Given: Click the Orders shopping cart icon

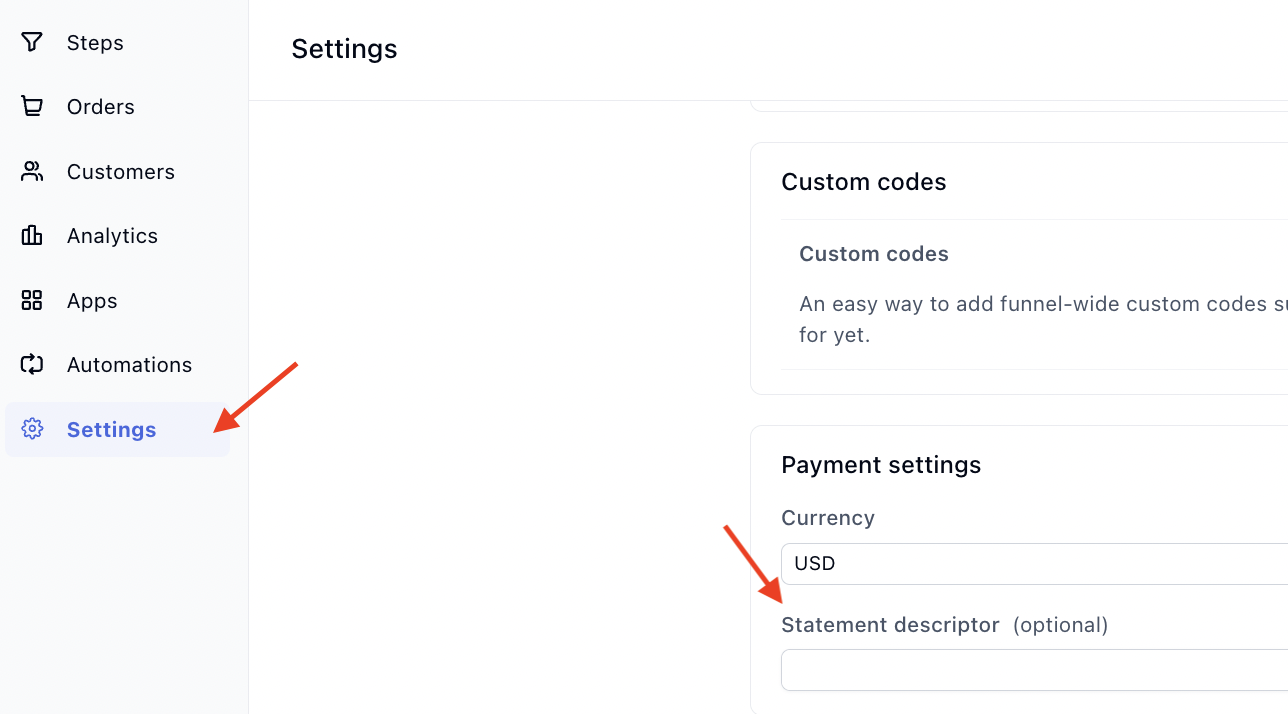Looking at the screenshot, I should click(32, 107).
